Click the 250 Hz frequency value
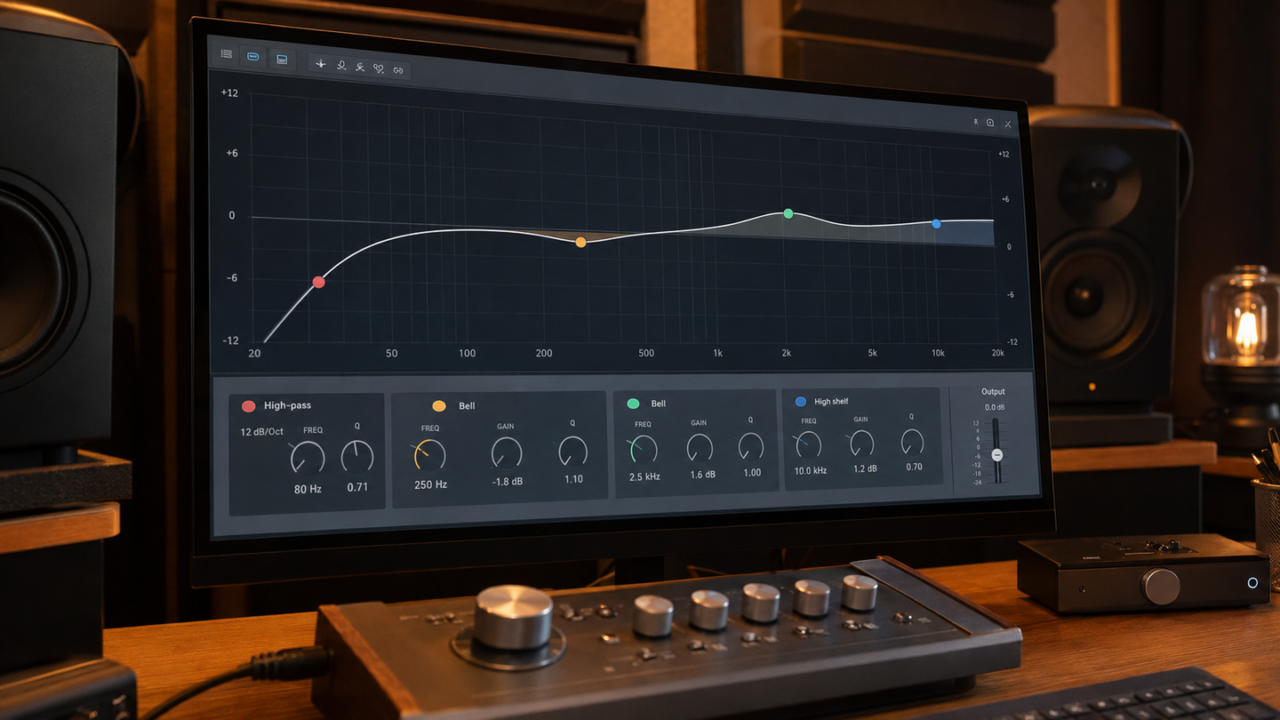This screenshot has width=1280, height=720. pos(430,484)
